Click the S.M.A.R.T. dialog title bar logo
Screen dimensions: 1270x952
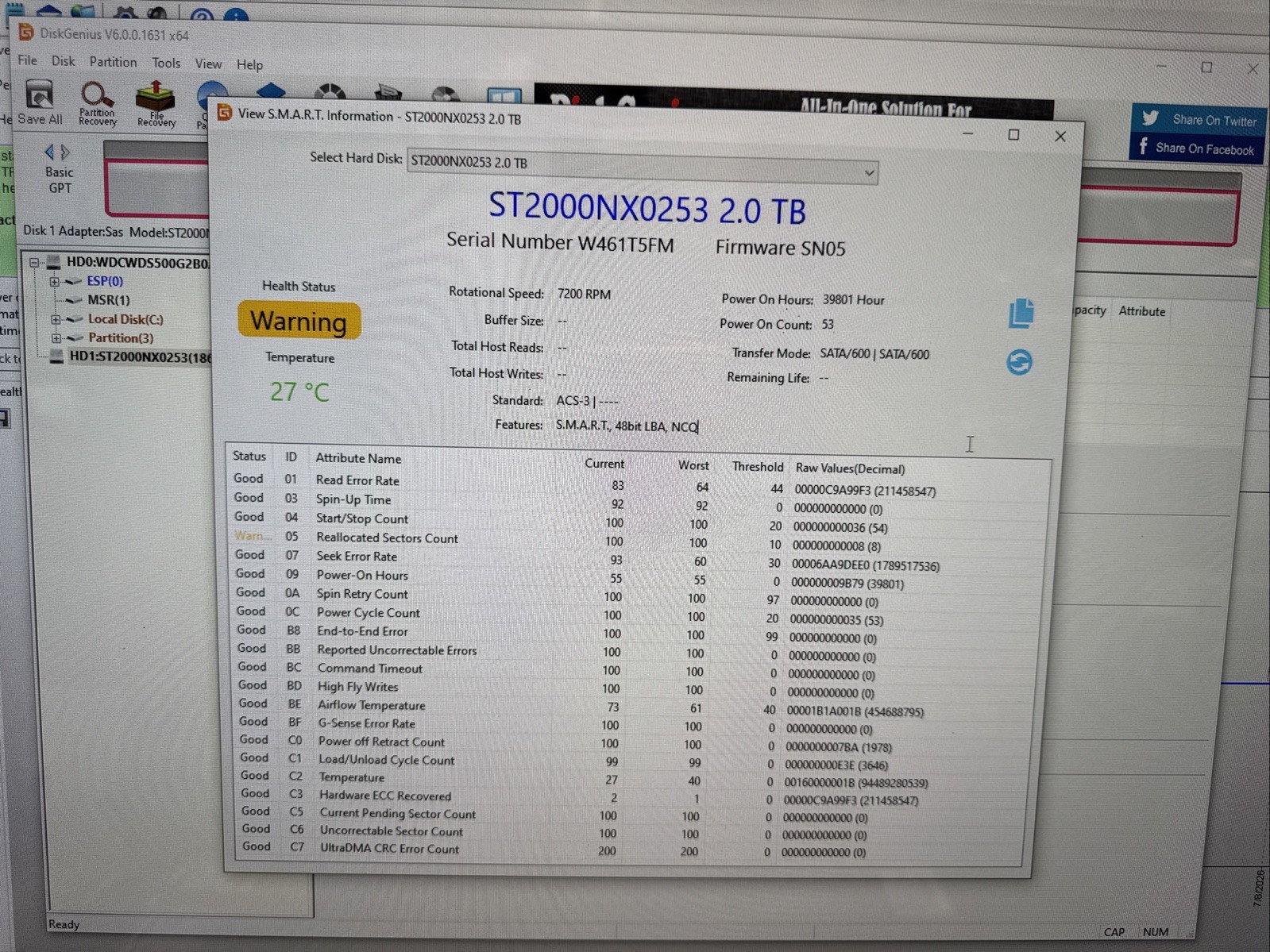225,113
